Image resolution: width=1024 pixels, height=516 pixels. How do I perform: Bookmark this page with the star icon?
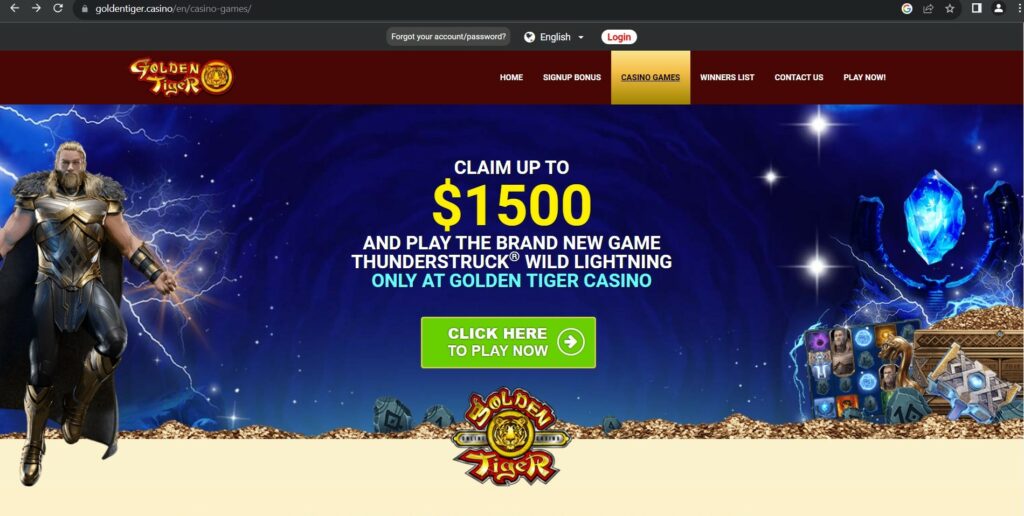(950, 8)
